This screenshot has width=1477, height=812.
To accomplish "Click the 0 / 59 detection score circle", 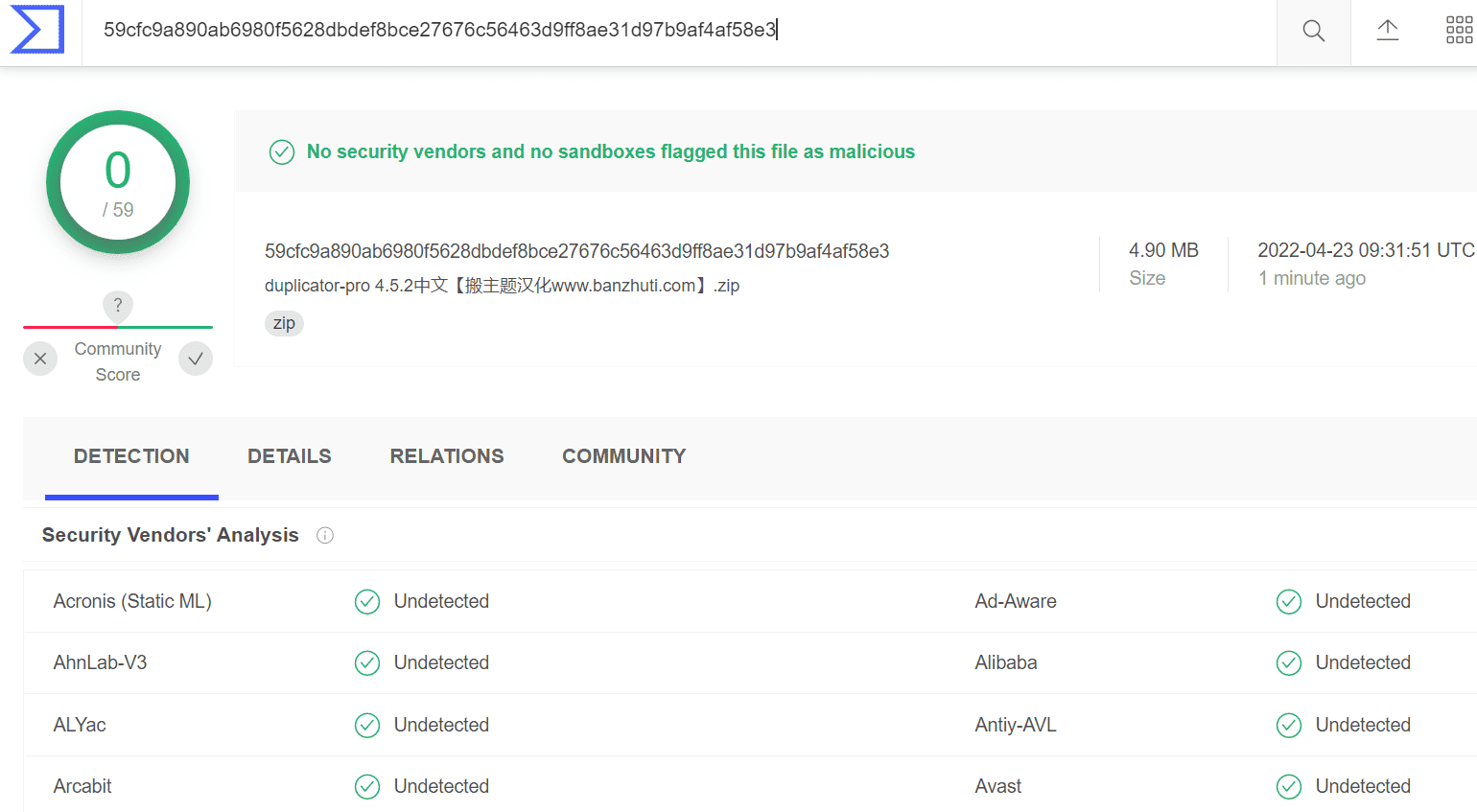I will coord(118,182).
